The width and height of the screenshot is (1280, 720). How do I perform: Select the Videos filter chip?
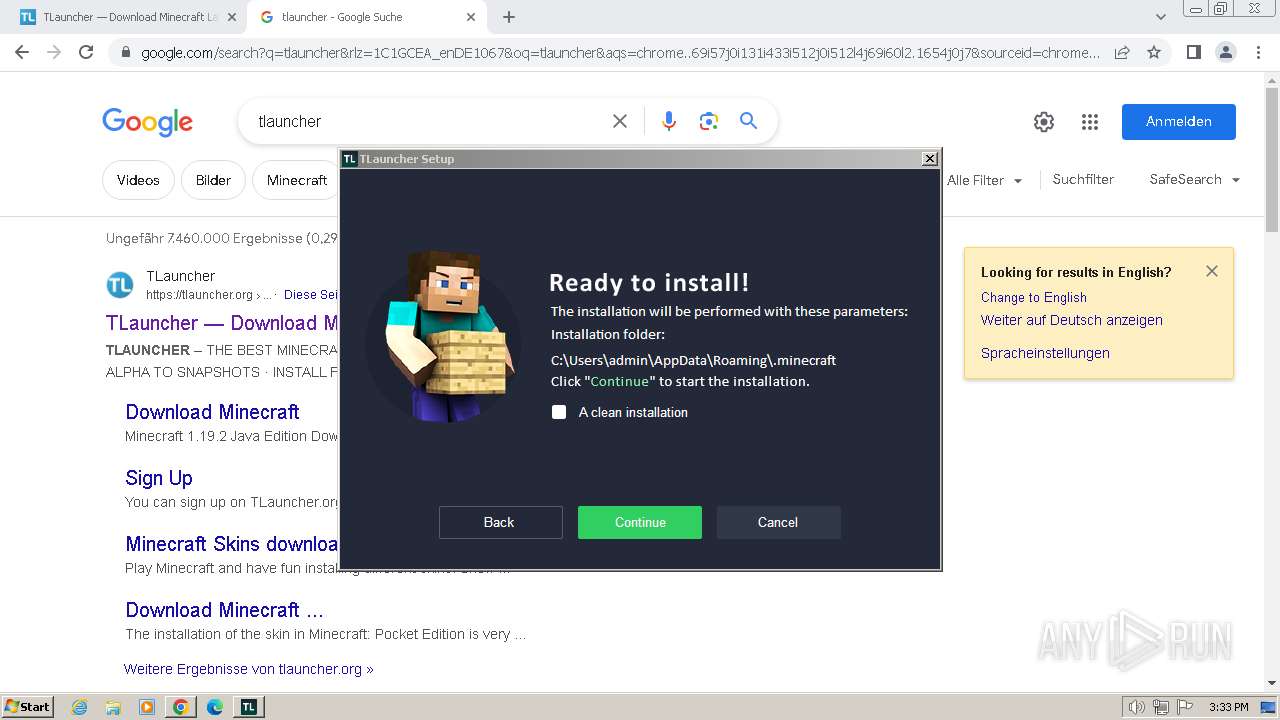138,180
